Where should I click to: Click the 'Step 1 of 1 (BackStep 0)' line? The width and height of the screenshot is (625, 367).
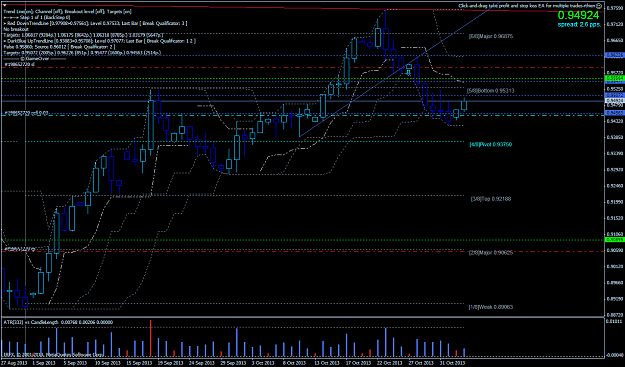click(x=37, y=18)
